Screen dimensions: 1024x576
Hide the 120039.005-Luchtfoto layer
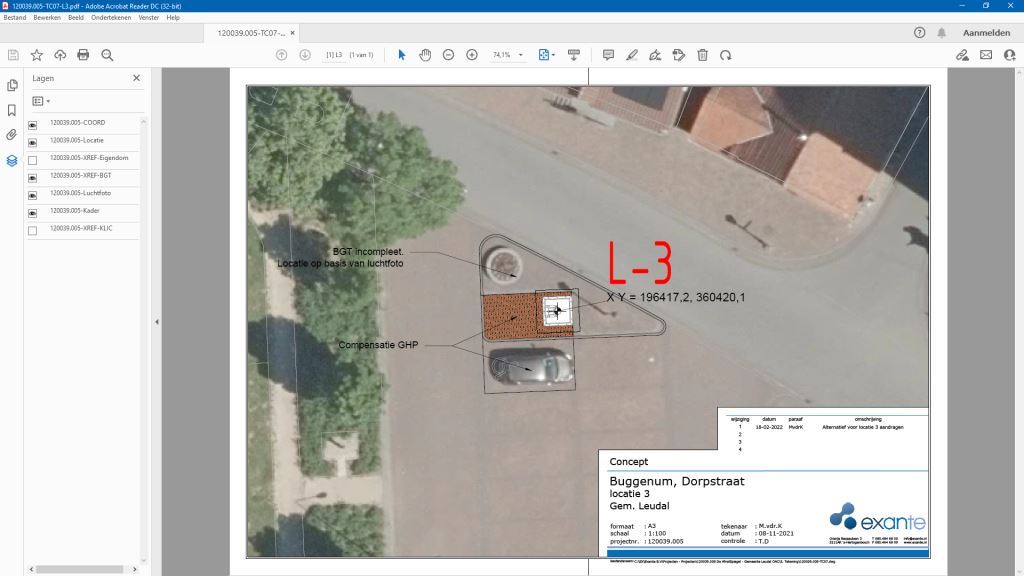pyautogui.click(x=32, y=195)
